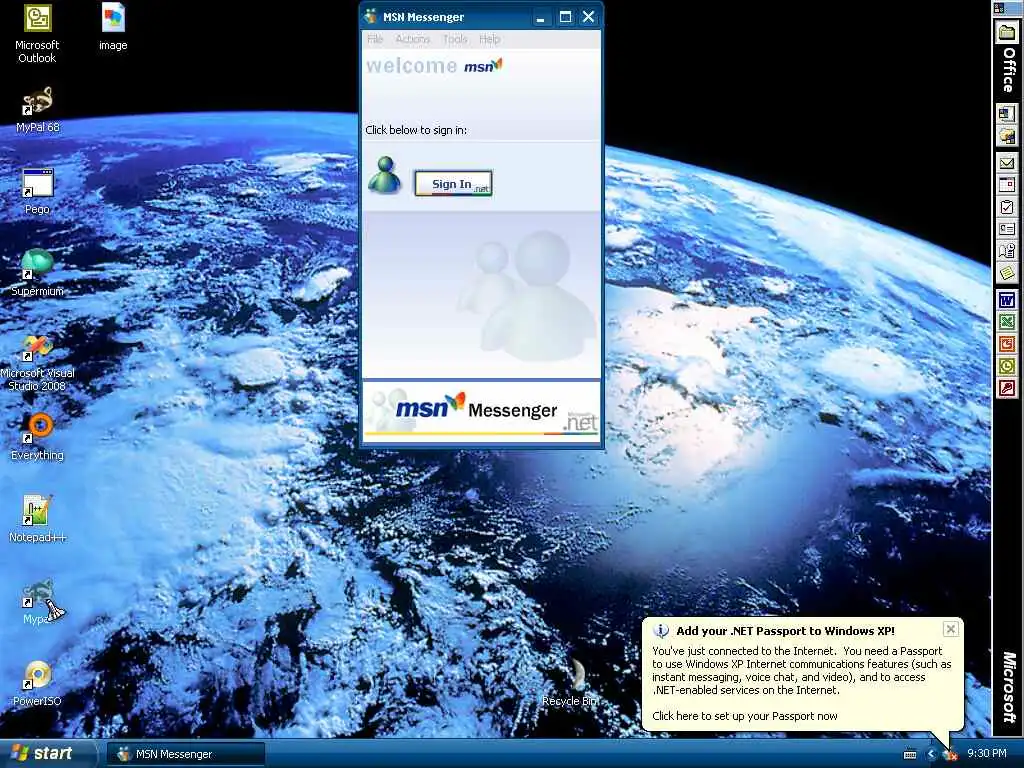Click New Note yellow sticky icon
1024x768 pixels.
tap(1006, 272)
